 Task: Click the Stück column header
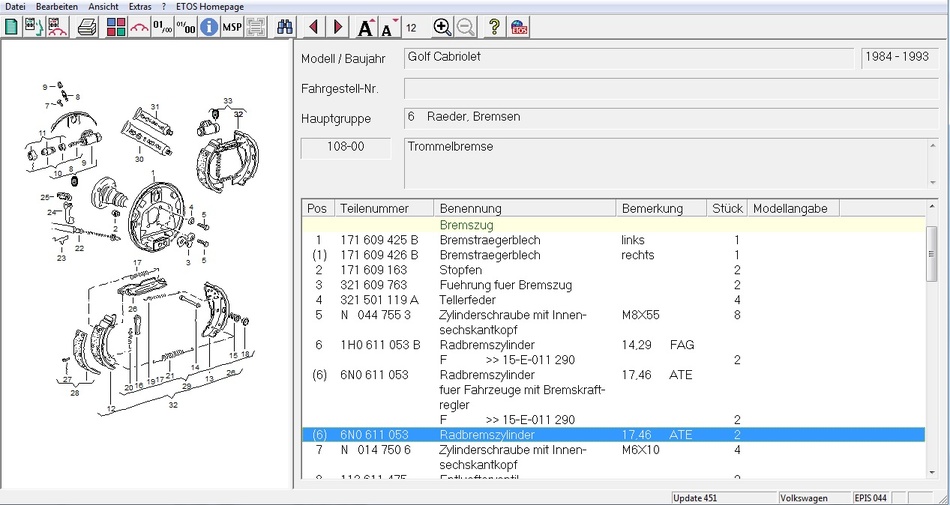point(727,208)
